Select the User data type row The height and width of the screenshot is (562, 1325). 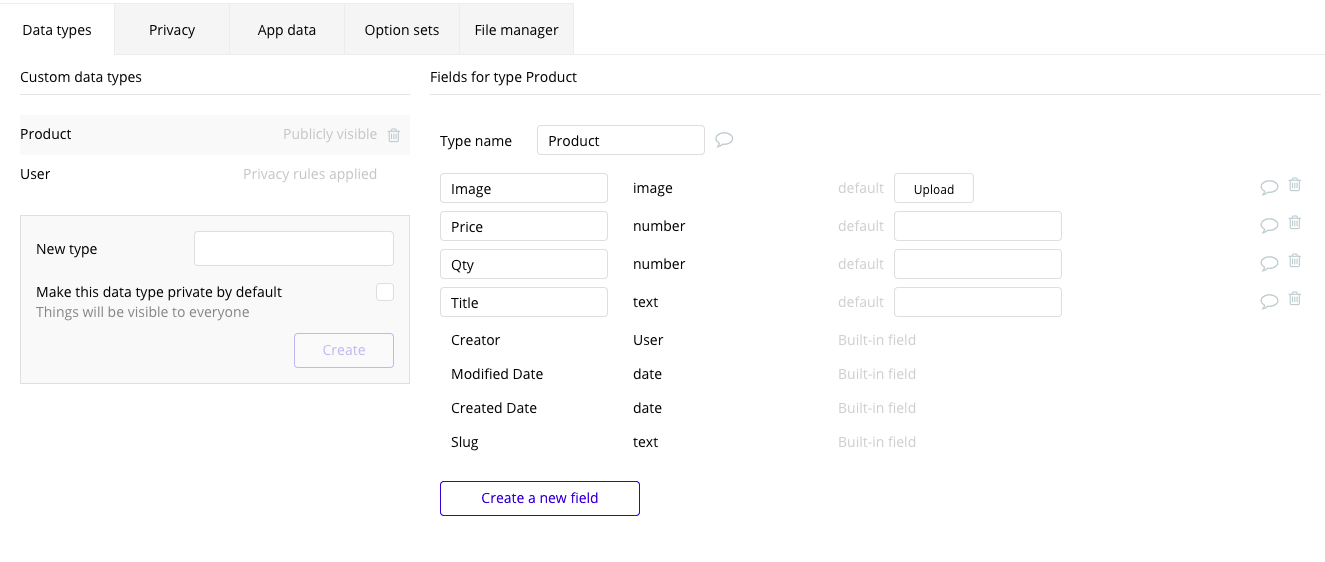(x=215, y=174)
